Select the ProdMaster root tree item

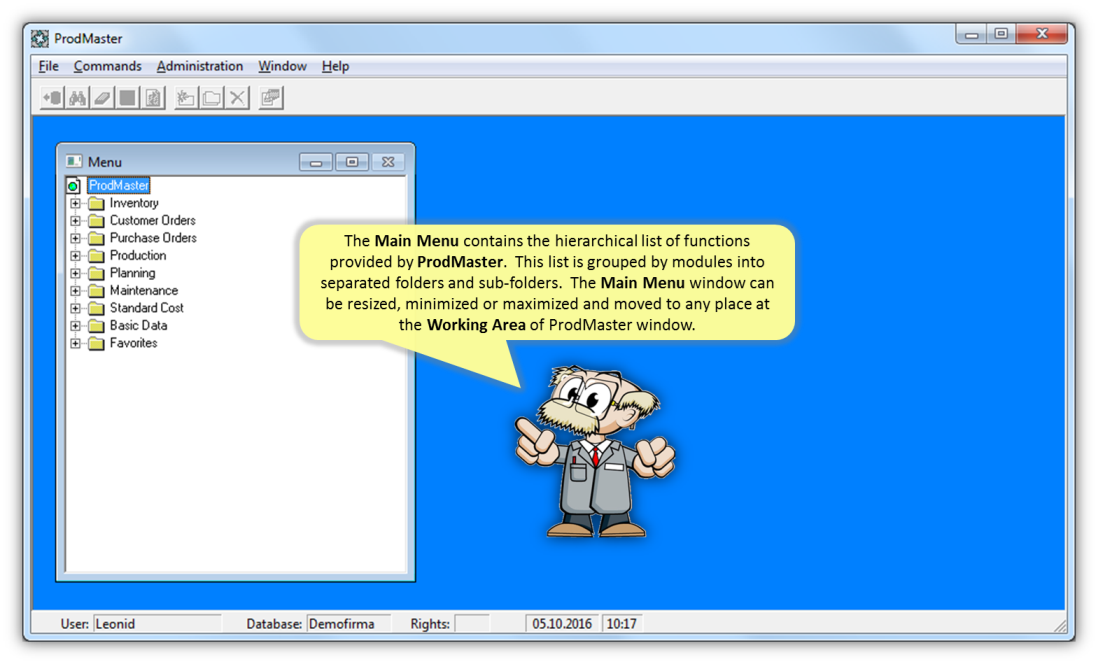click(118, 186)
